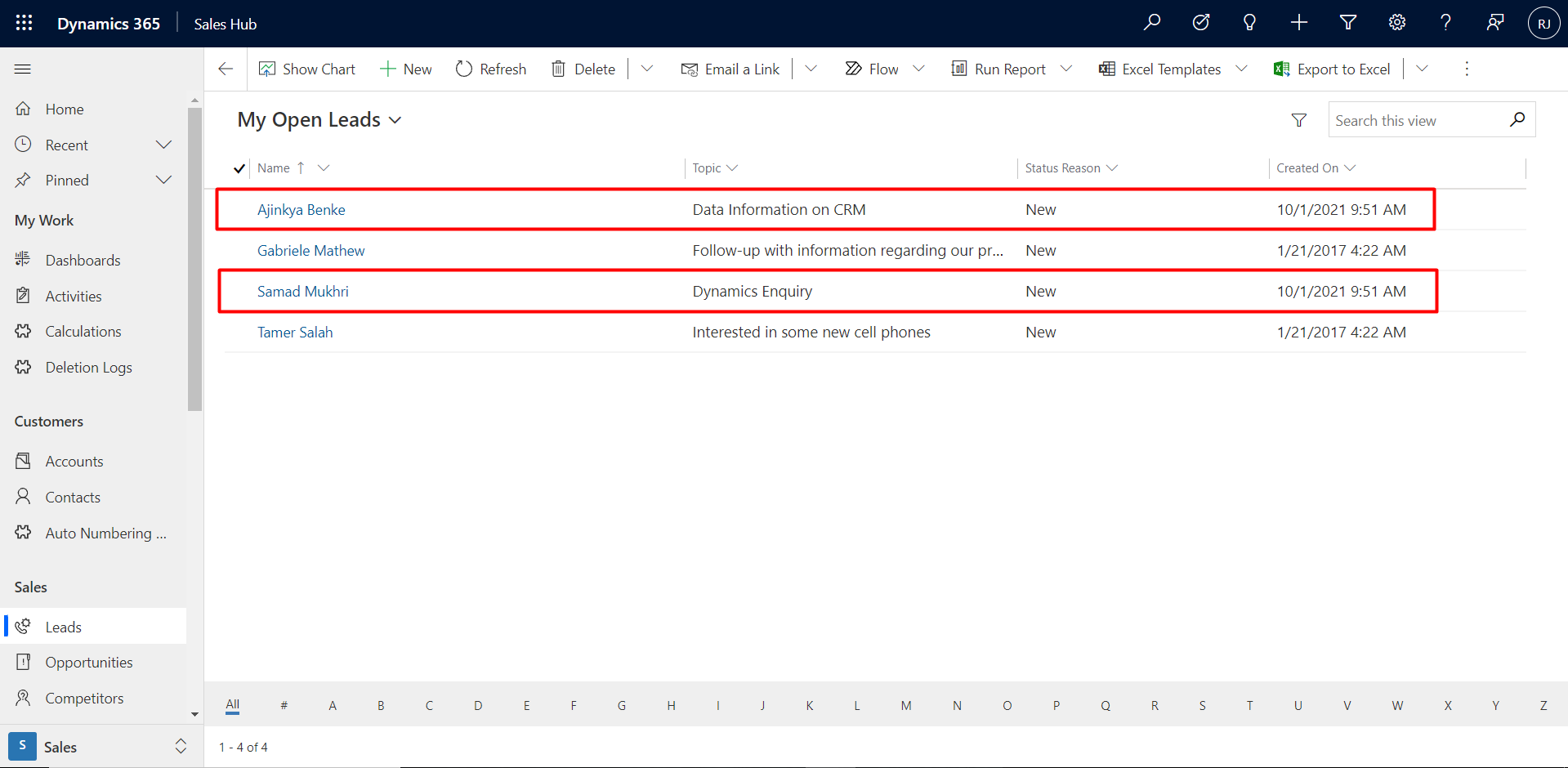Viewport: 1568px width, 768px height.
Task: Expand the Delete options dropdown arrow
Action: [x=647, y=69]
